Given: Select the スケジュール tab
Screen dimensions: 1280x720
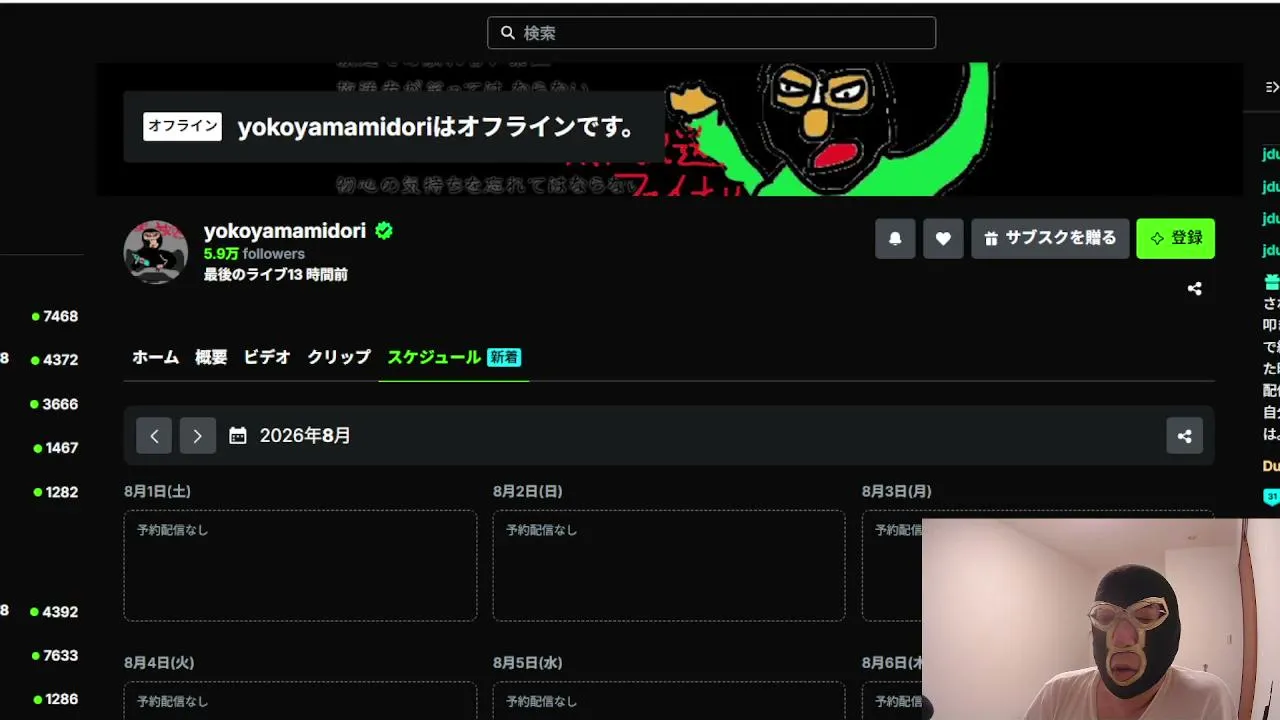Looking at the screenshot, I should click(x=434, y=357).
